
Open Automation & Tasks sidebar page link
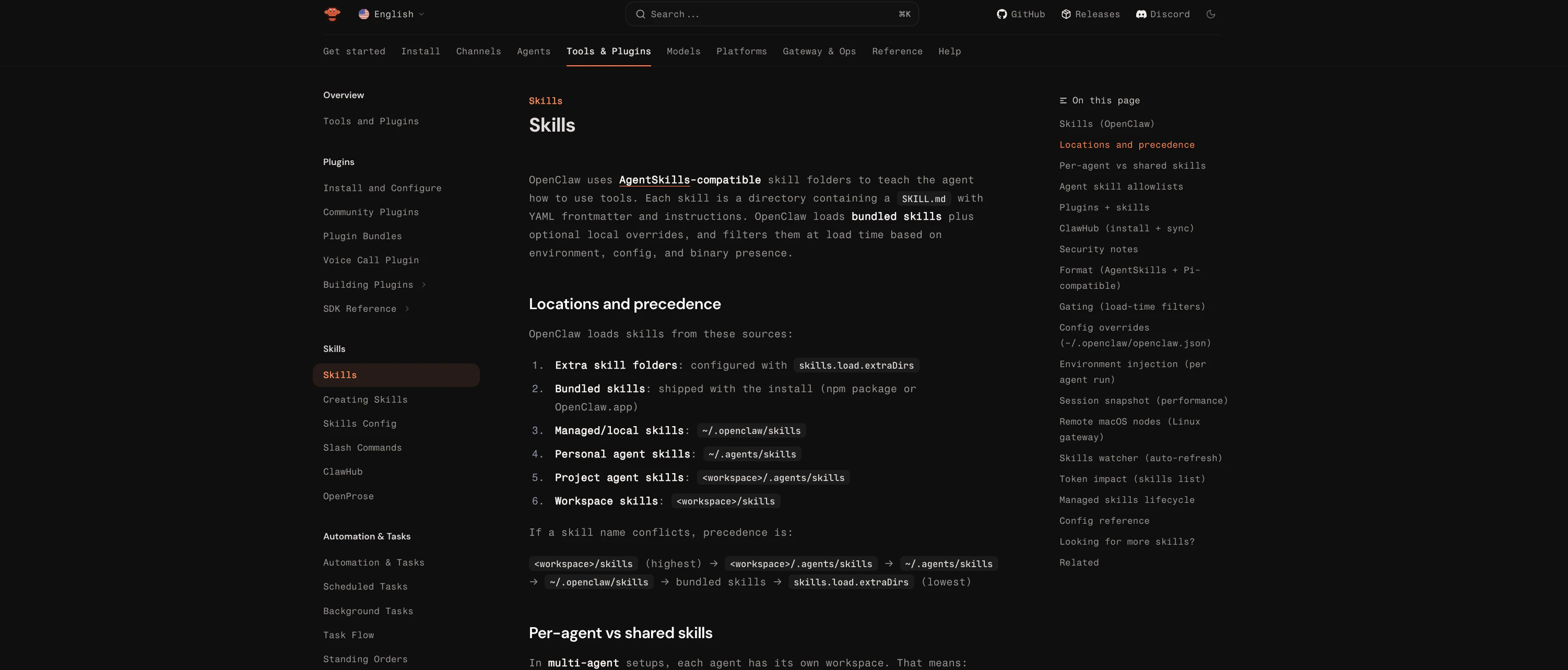click(x=374, y=562)
